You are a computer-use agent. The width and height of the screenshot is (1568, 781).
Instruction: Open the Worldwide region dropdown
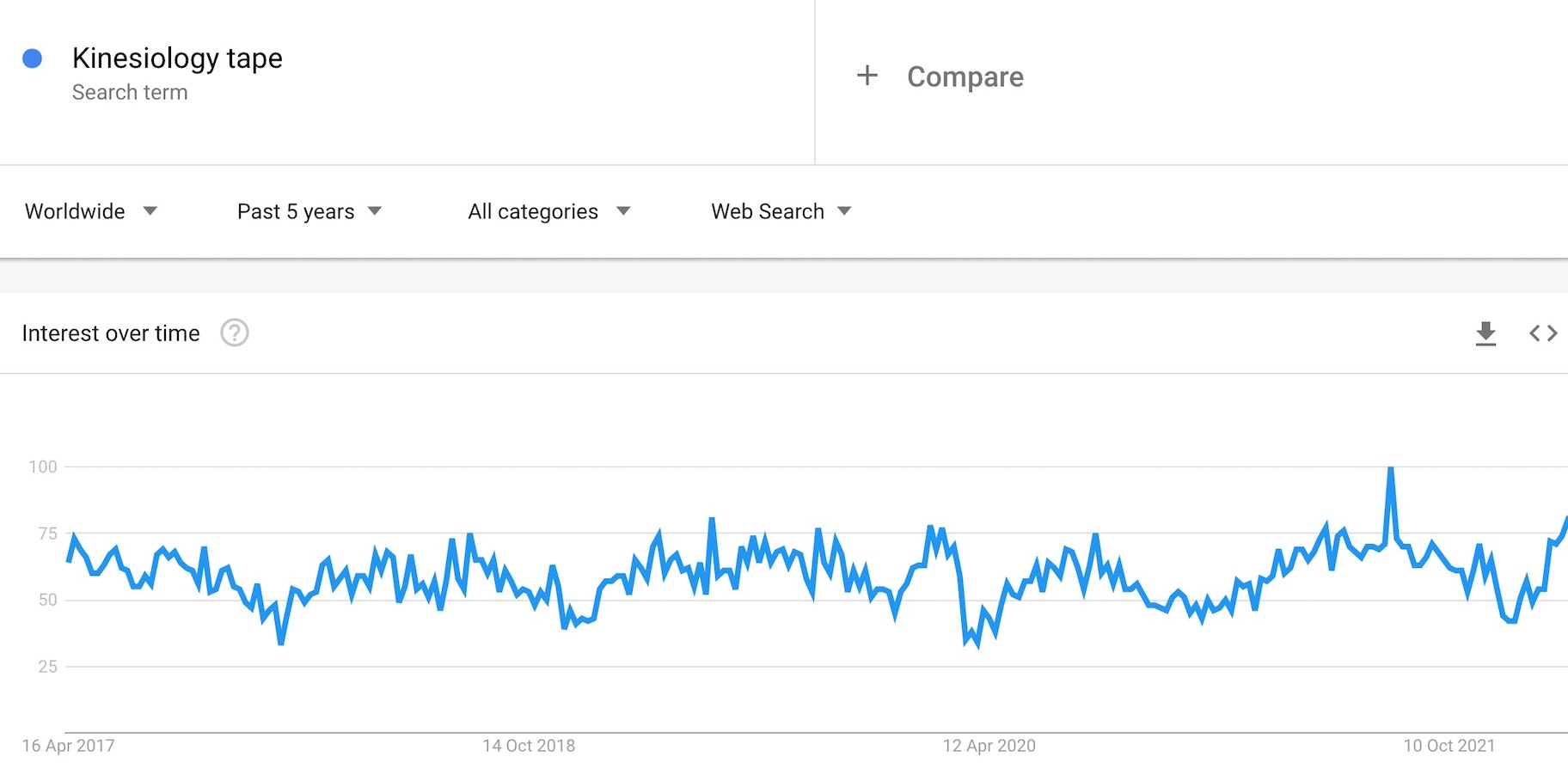click(x=91, y=211)
